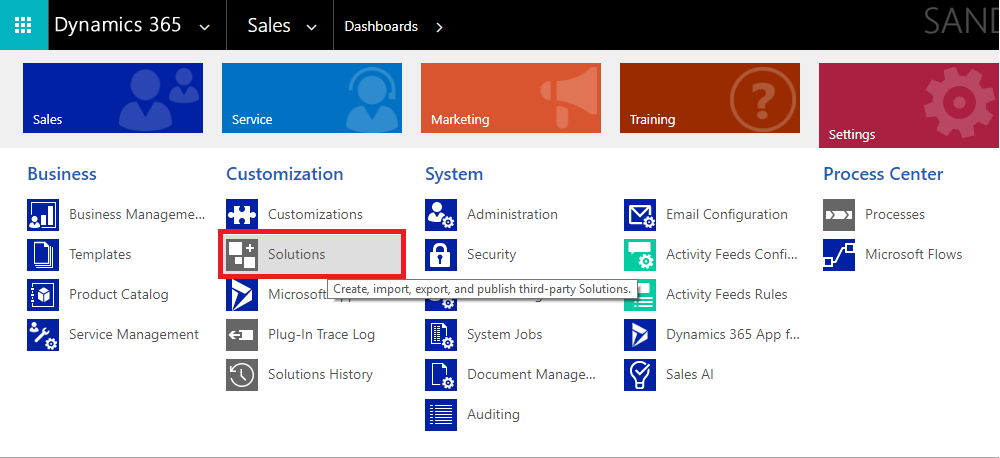Click the Customizations puzzle piece icon
The width and height of the screenshot is (1000, 458).
242,215
